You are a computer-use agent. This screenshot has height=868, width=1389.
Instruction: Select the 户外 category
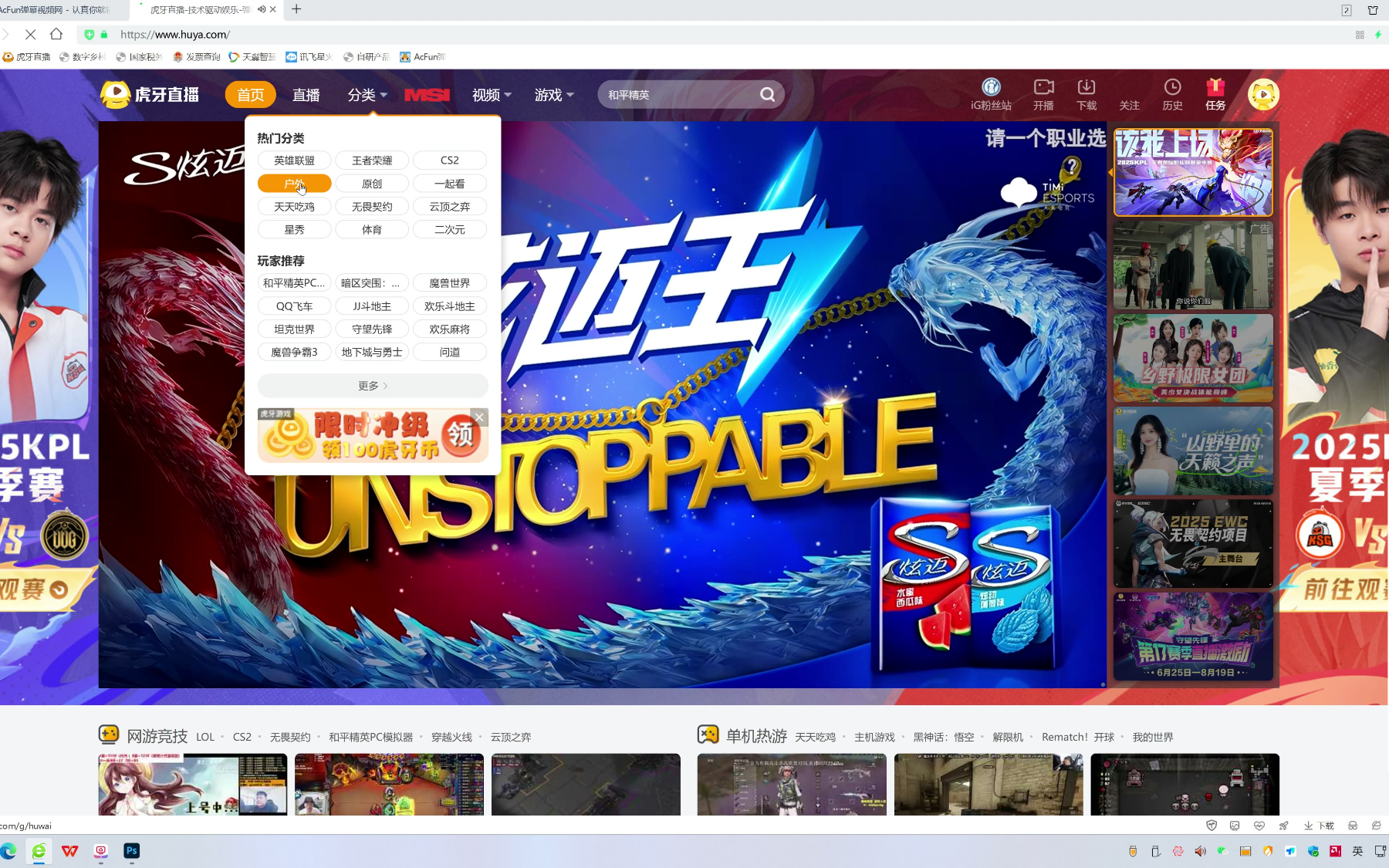[x=295, y=184]
